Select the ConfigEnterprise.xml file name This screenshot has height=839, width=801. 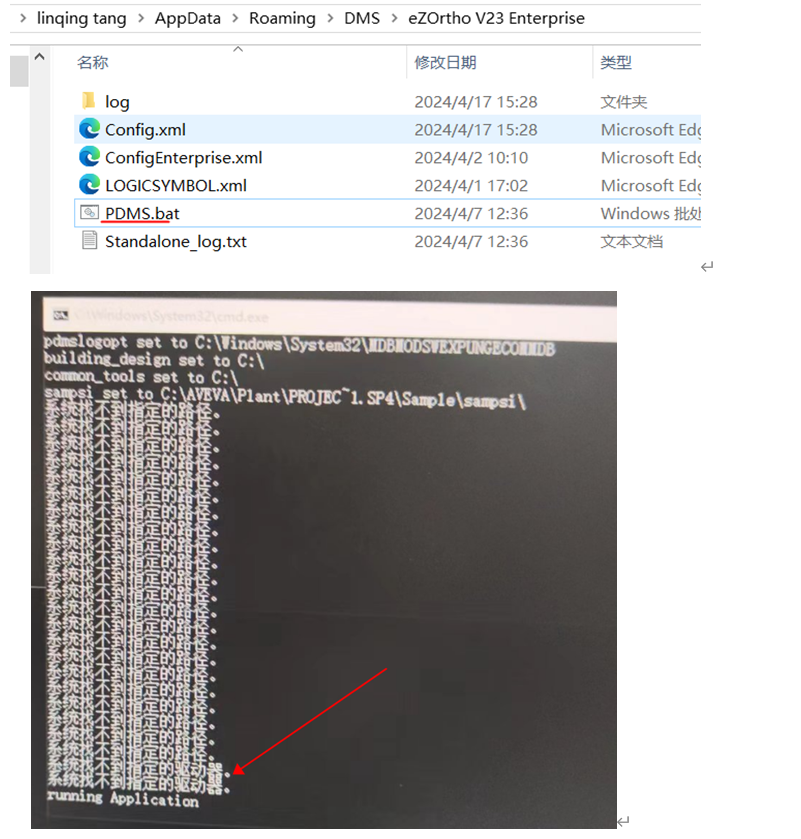click(184, 157)
